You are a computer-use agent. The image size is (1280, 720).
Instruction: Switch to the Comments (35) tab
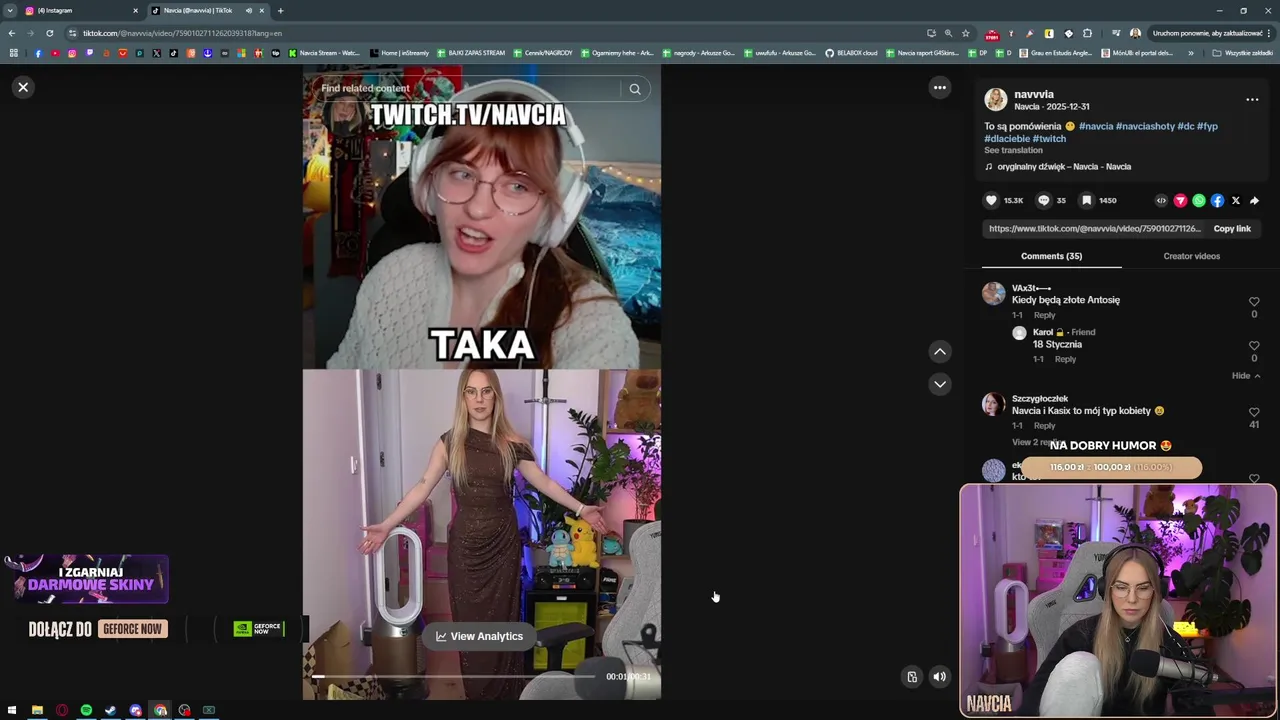pos(1051,256)
